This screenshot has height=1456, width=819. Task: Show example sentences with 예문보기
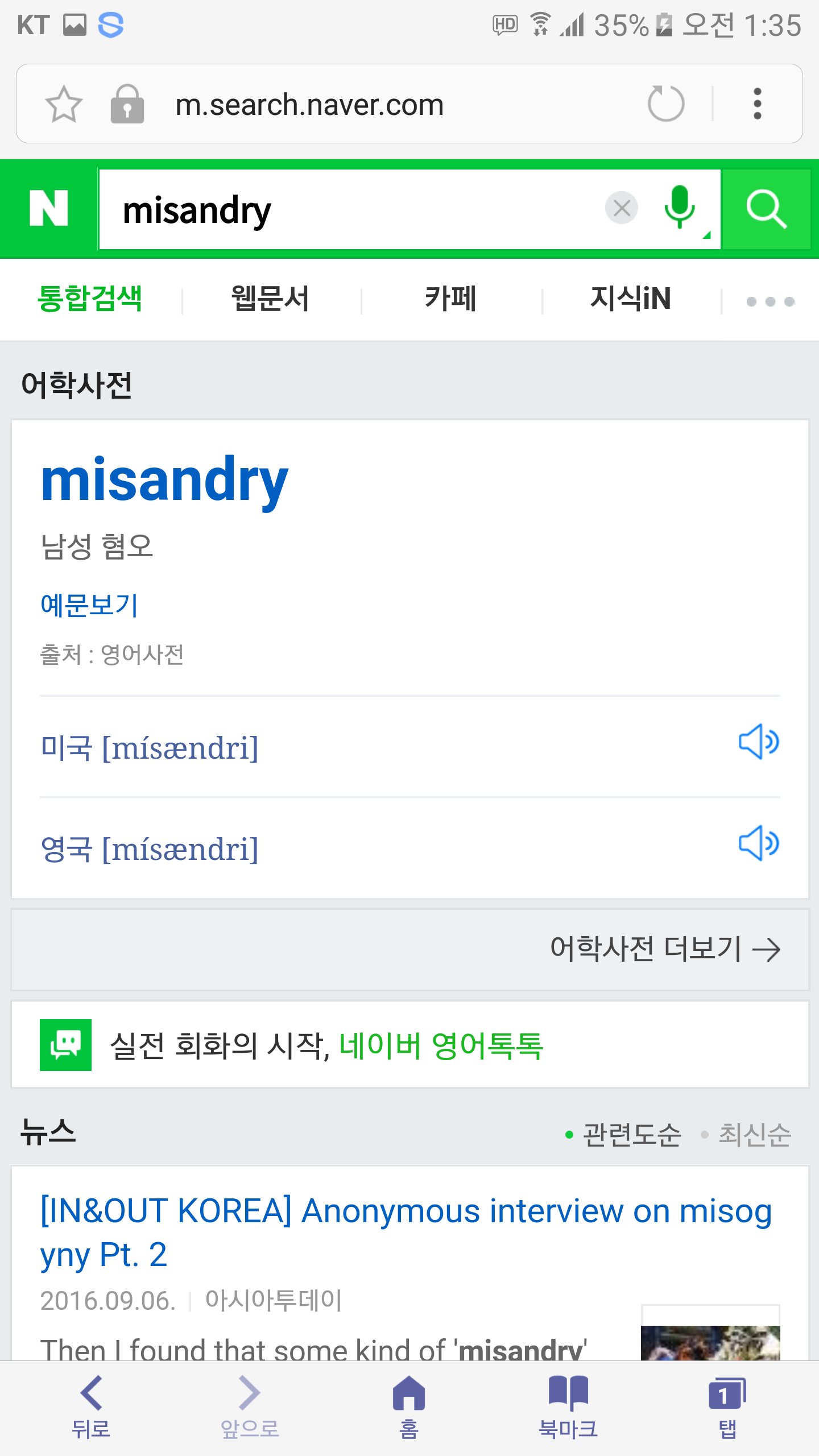tap(89, 605)
